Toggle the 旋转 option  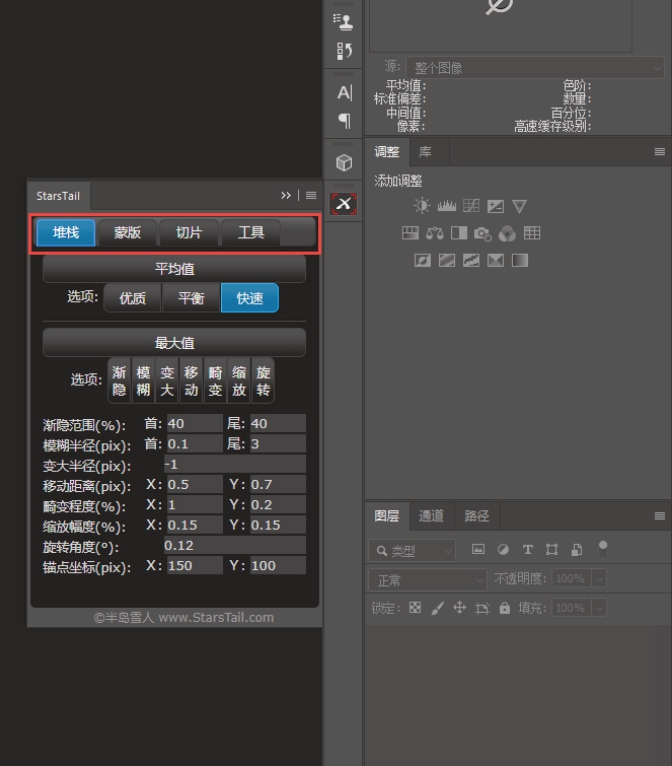(x=263, y=381)
